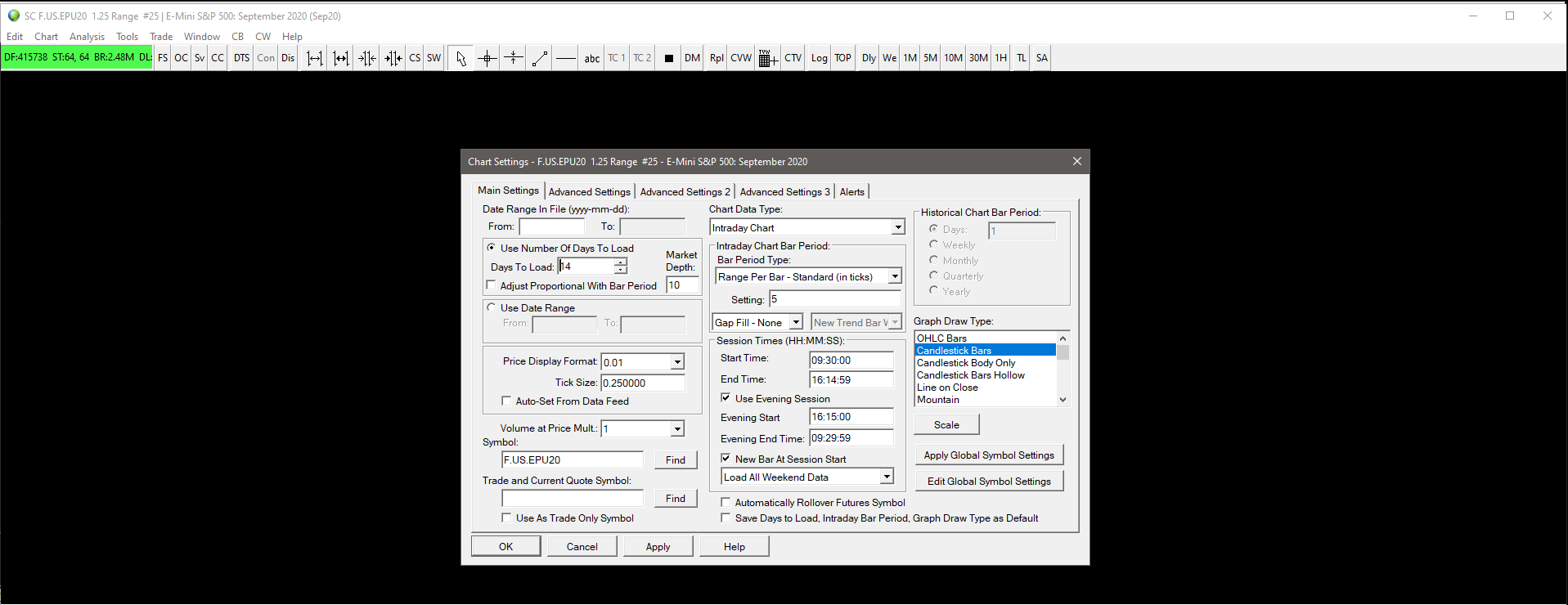Uncheck the Use Evening Session checkbox
This screenshot has height=605, width=1568.
pyautogui.click(x=726, y=398)
